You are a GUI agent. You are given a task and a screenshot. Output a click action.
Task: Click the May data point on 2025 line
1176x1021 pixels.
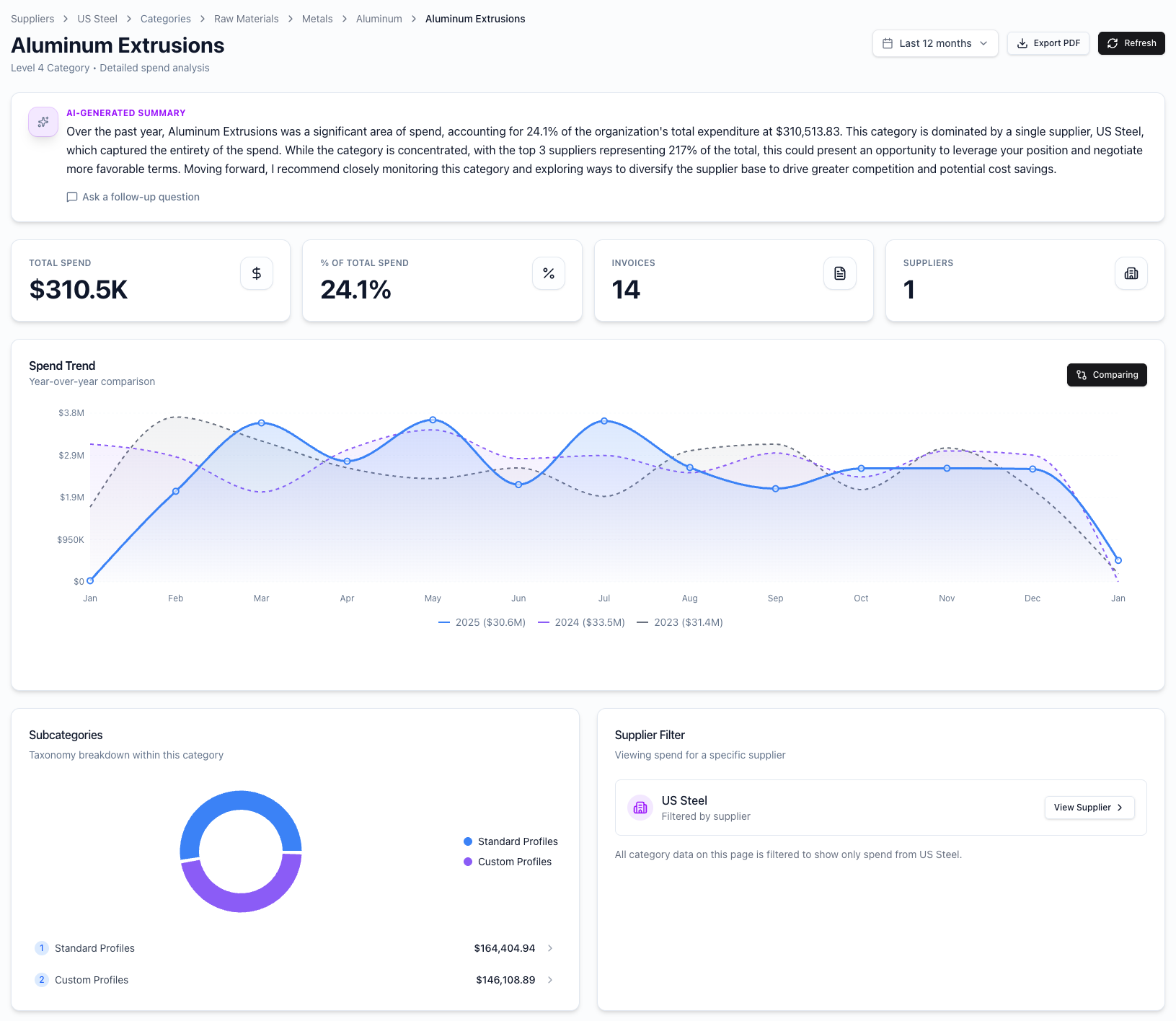click(x=433, y=420)
